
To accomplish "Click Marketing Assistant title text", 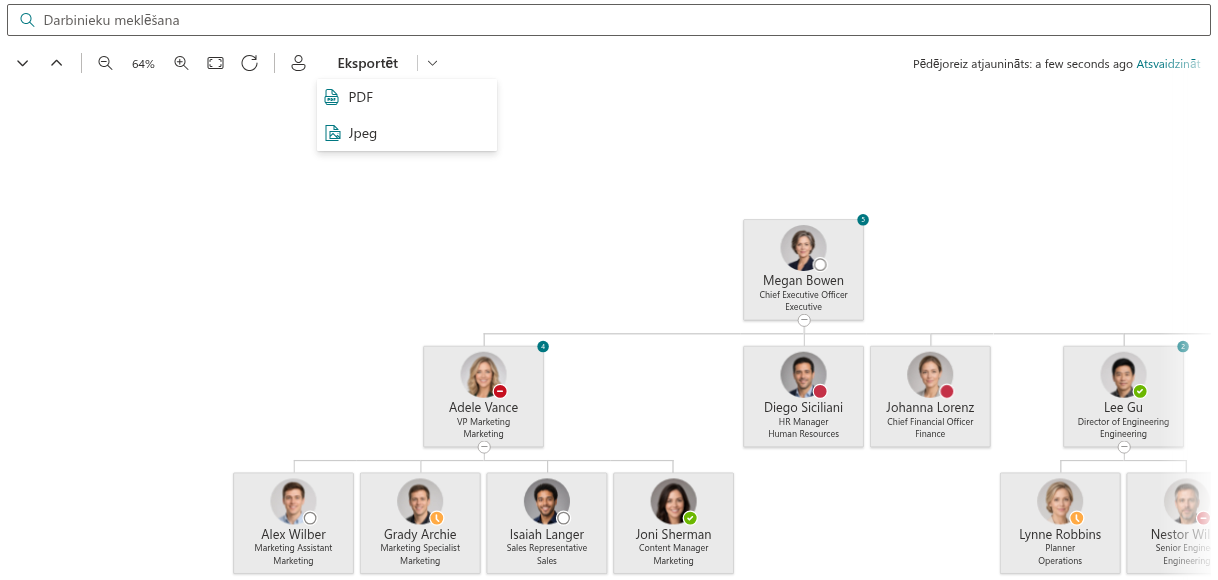I will pos(294,548).
